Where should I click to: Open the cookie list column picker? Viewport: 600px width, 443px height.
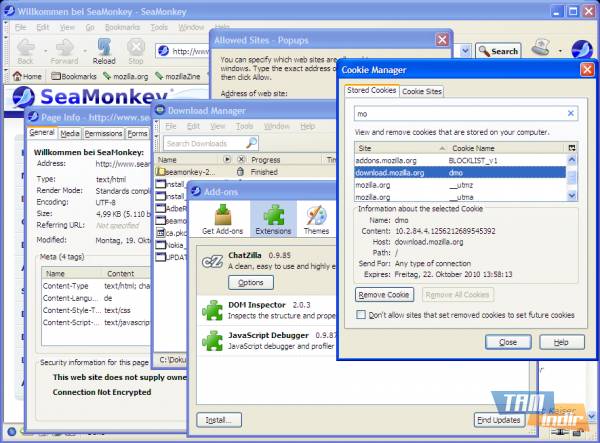pyautogui.click(x=572, y=148)
